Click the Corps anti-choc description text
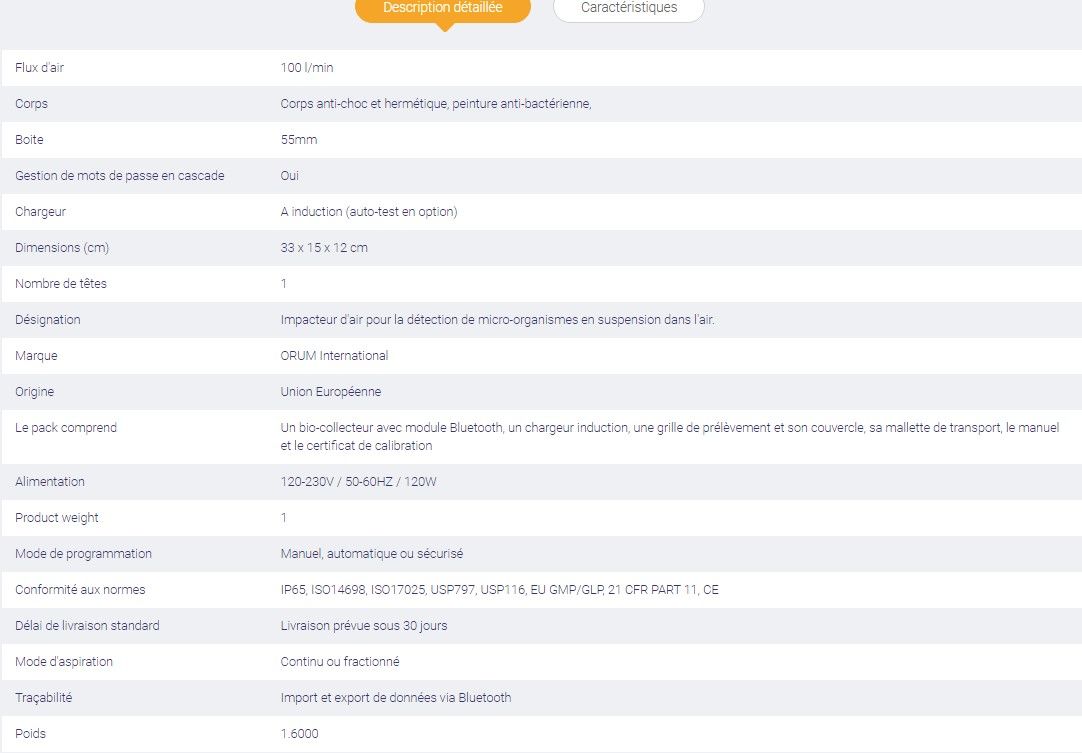Screen dimensions: 1082x753 436,104
